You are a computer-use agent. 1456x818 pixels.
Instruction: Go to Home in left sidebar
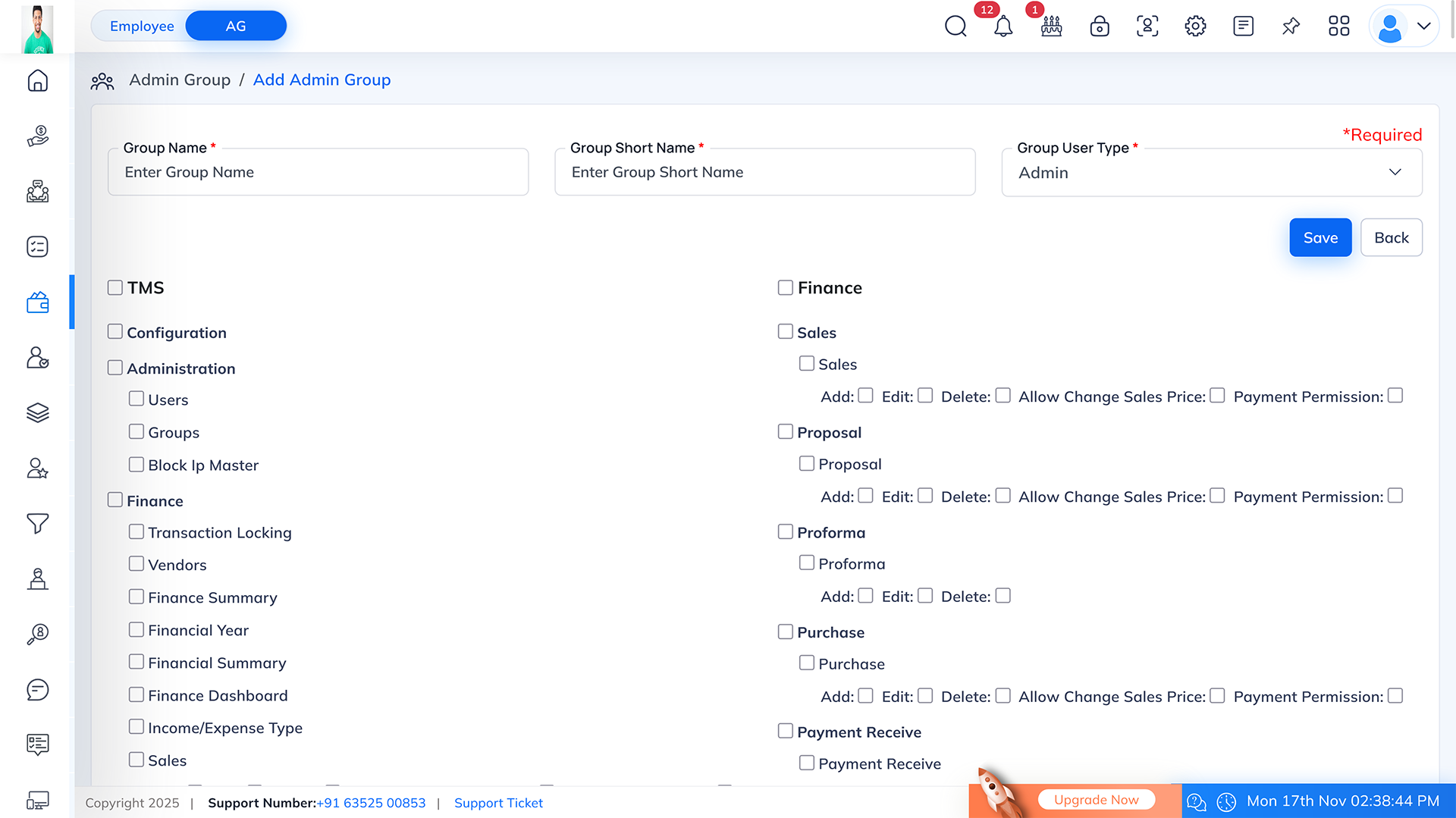(37, 81)
